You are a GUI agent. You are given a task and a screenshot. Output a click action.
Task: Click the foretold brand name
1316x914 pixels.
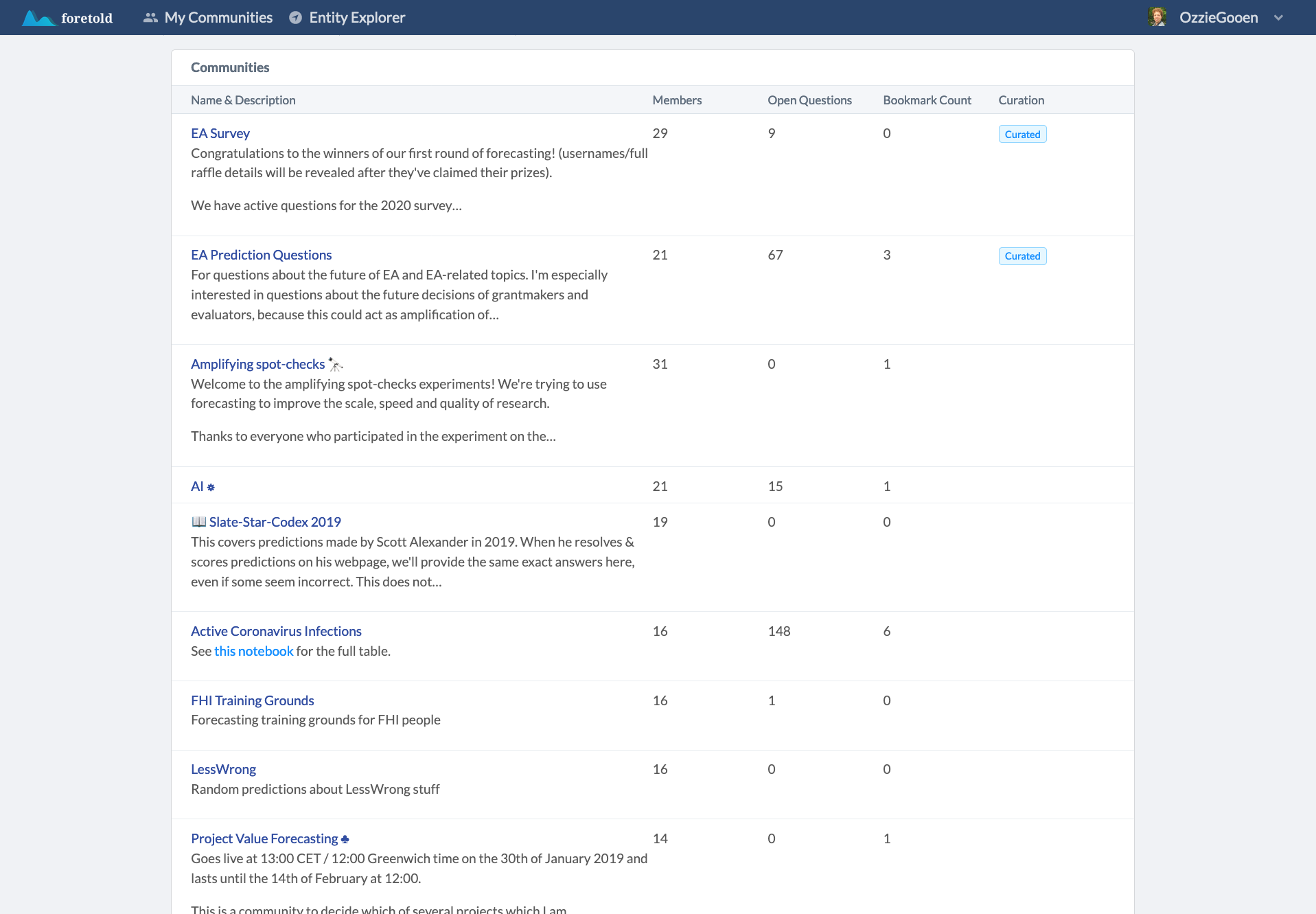[x=86, y=18]
